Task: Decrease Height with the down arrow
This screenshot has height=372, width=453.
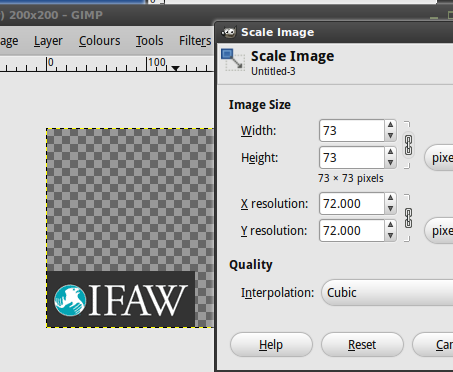Action: tap(390, 163)
